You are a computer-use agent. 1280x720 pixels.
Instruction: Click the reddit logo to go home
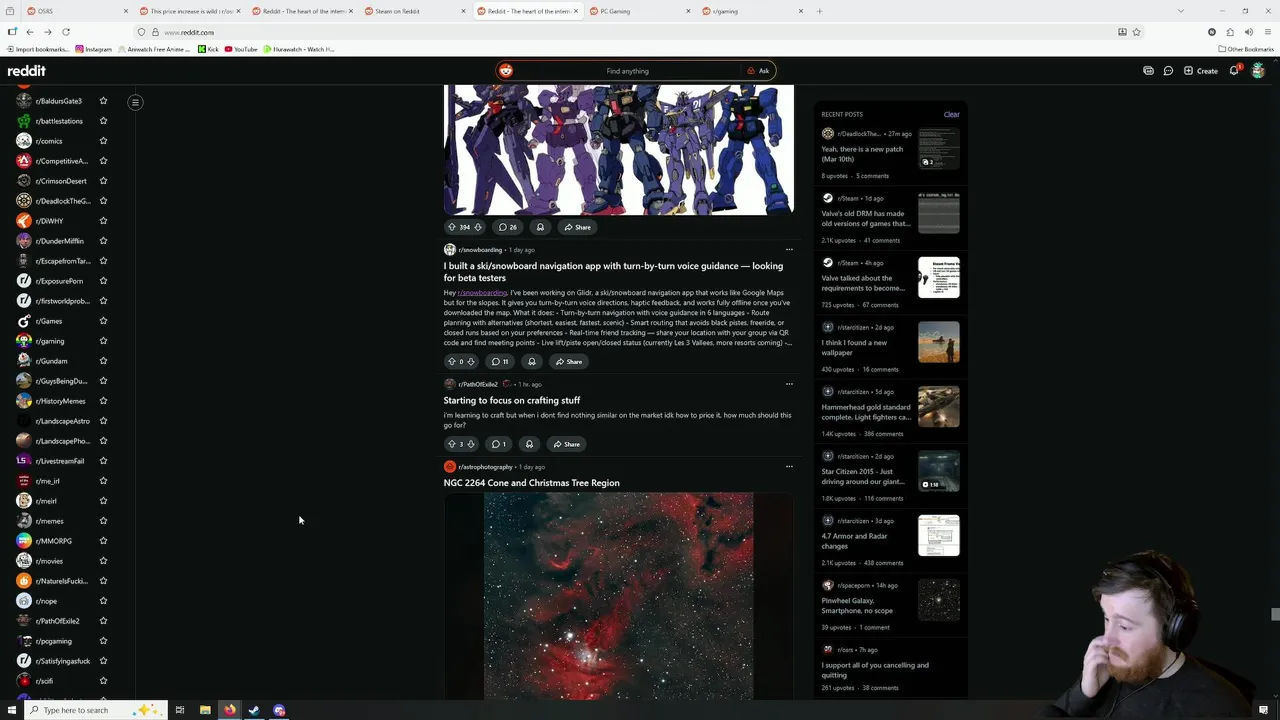[x=27, y=71]
